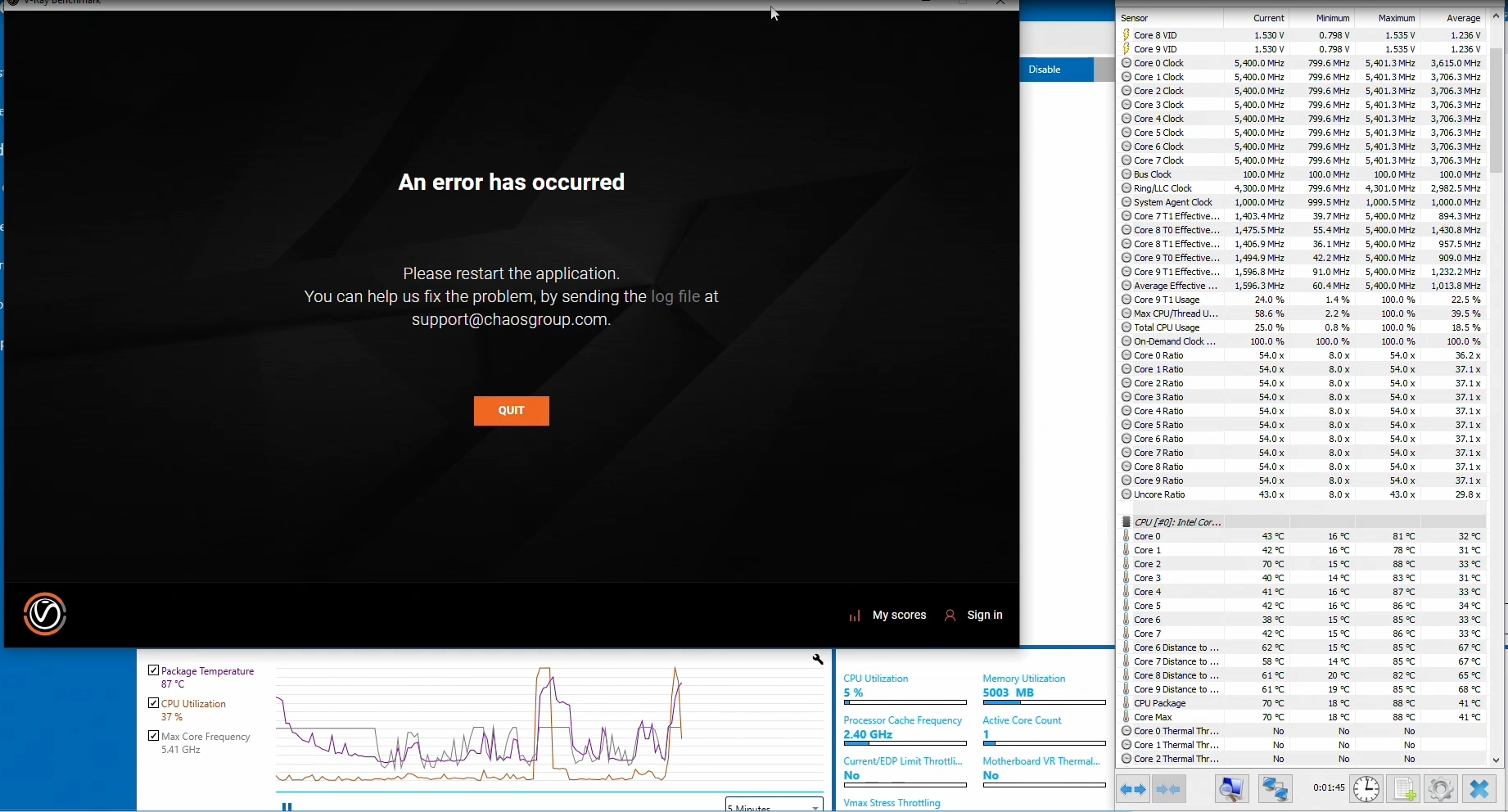
Task: Start logging with the sheet plus icon
Action: [x=1405, y=790]
